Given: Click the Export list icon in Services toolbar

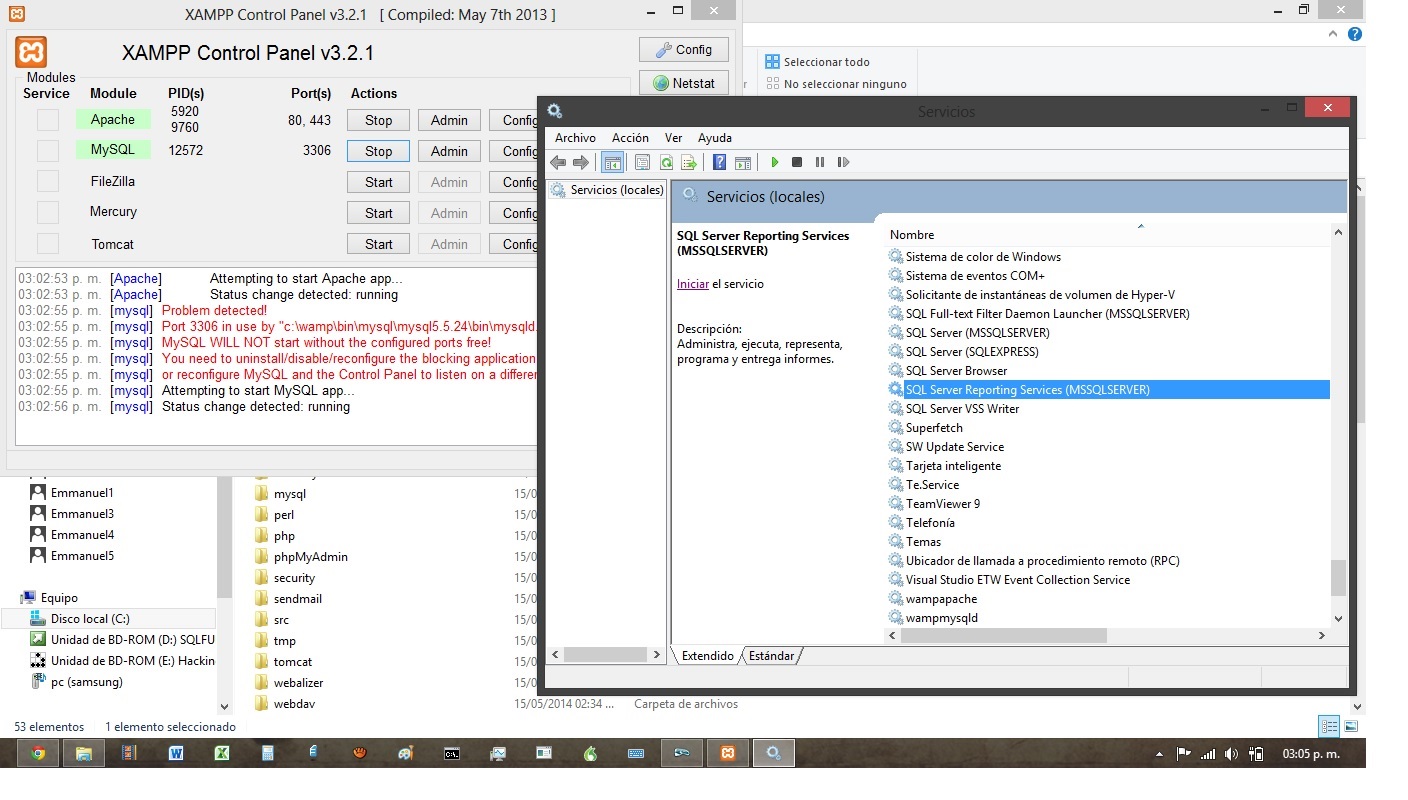Looking at the screenshot, I should [688, 162].
